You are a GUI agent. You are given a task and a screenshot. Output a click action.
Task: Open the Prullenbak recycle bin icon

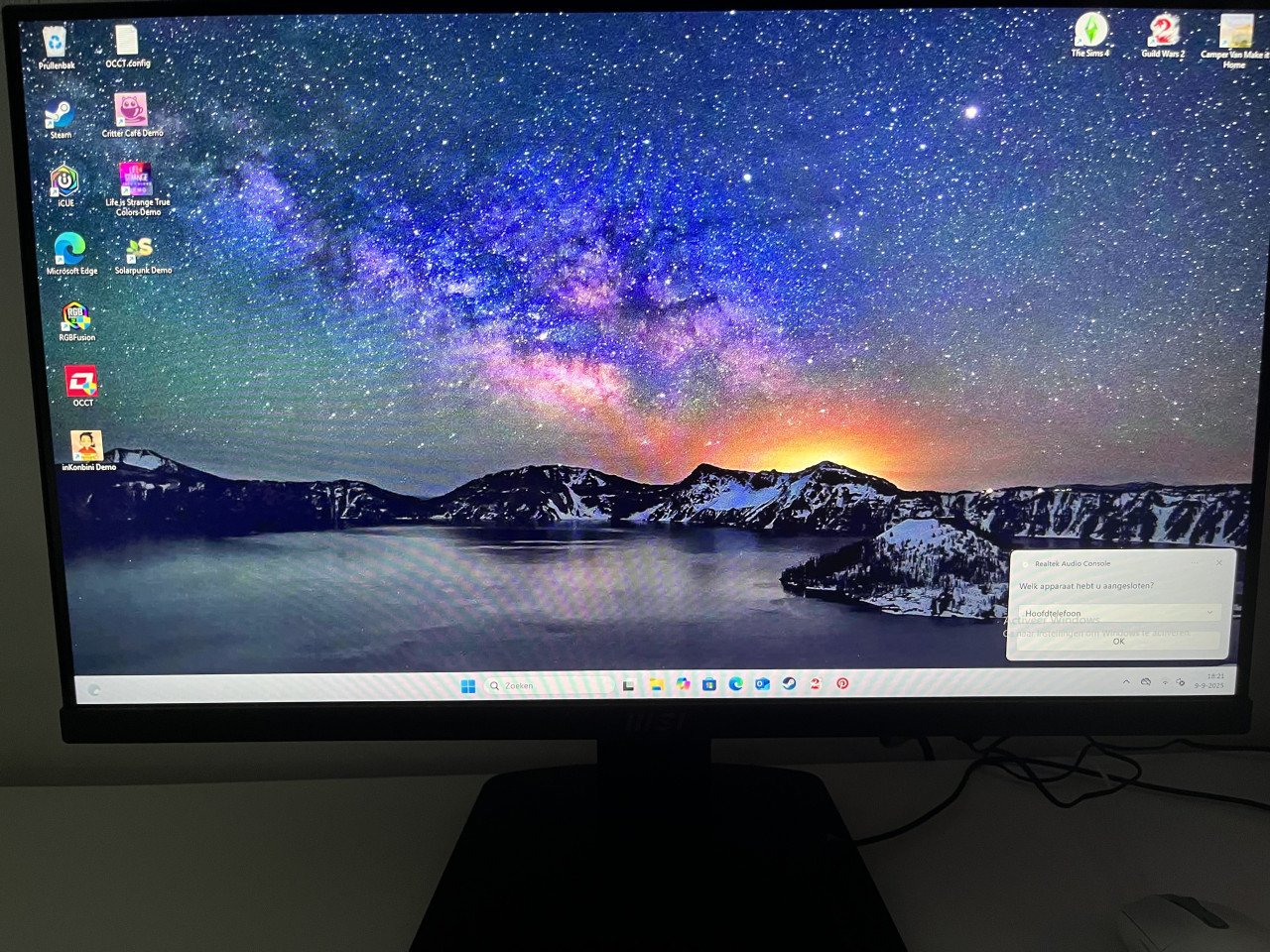tap(57, 48)
